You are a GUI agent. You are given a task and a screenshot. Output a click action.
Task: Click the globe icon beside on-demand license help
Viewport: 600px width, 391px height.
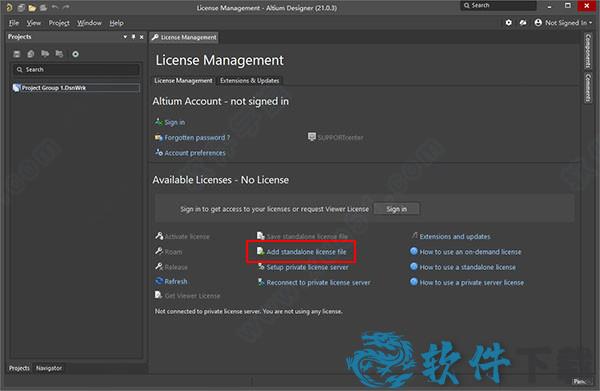tap(414, 251)
